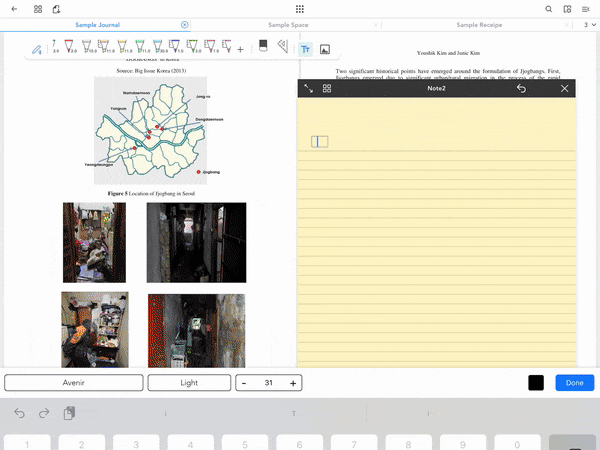Open the Avenir font picker
Screen dimensions: 600x450
[74, 383]
